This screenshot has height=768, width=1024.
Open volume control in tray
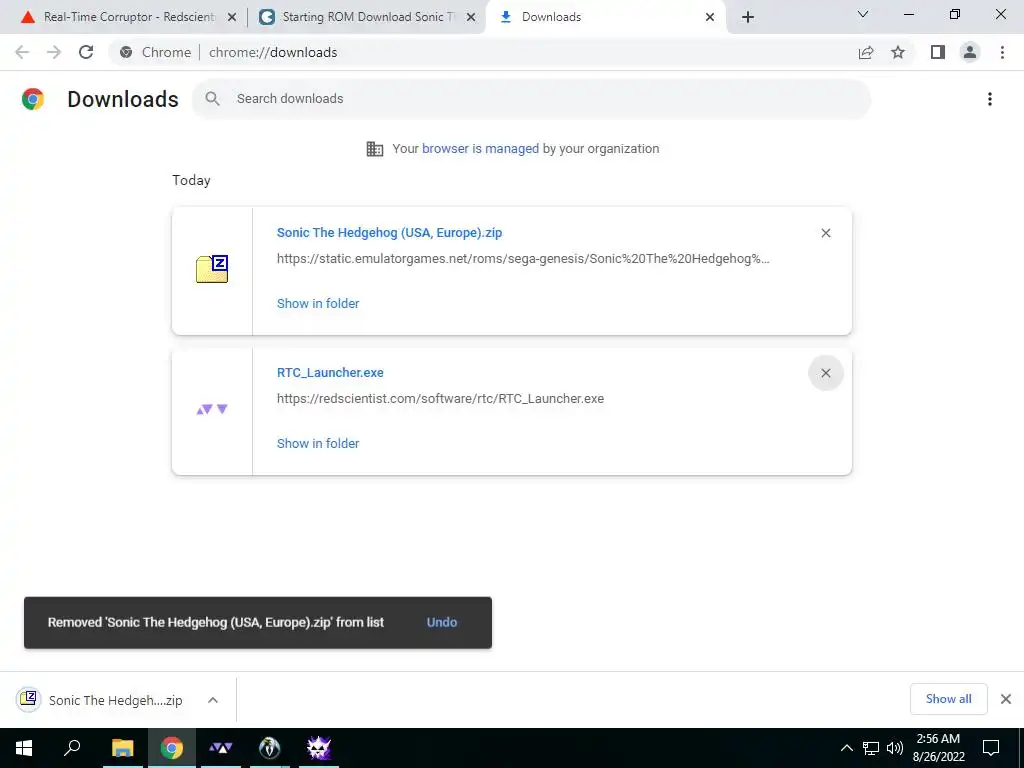[895, 748]
